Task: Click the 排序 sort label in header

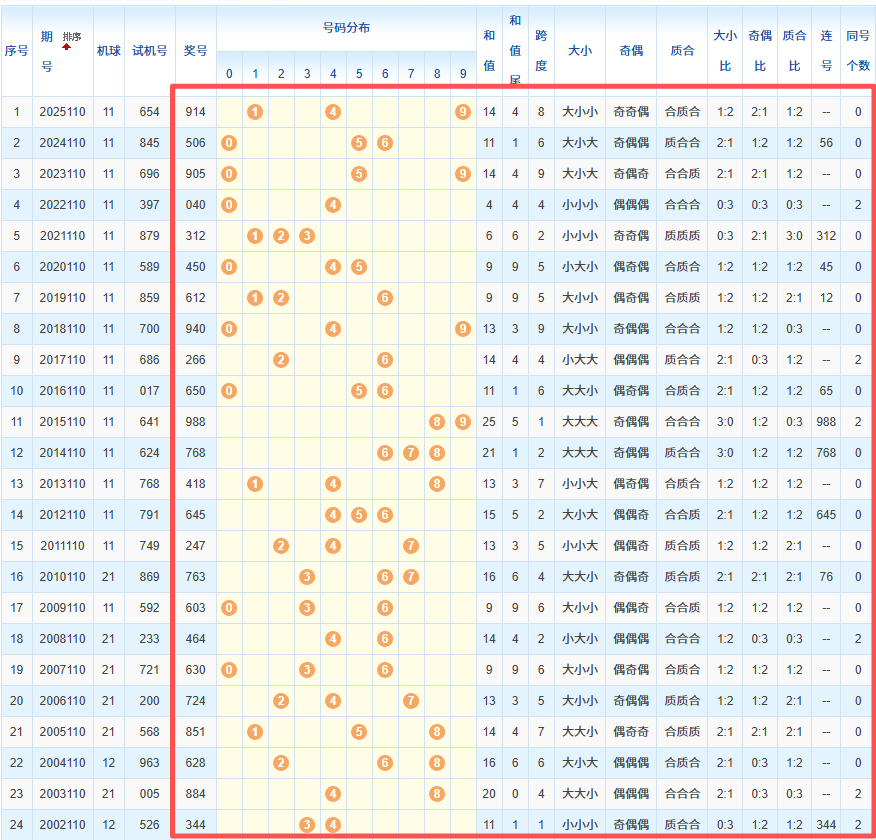Action: [x=72, y=36]
